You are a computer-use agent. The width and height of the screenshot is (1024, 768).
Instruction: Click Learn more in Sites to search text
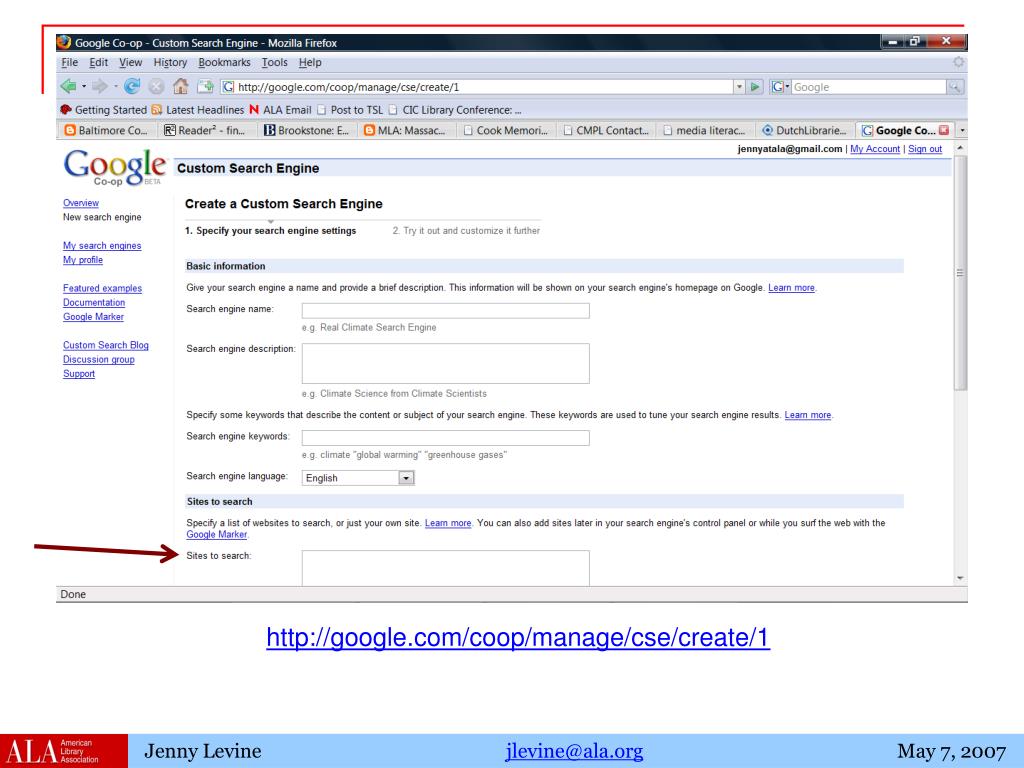click(448, 523)
